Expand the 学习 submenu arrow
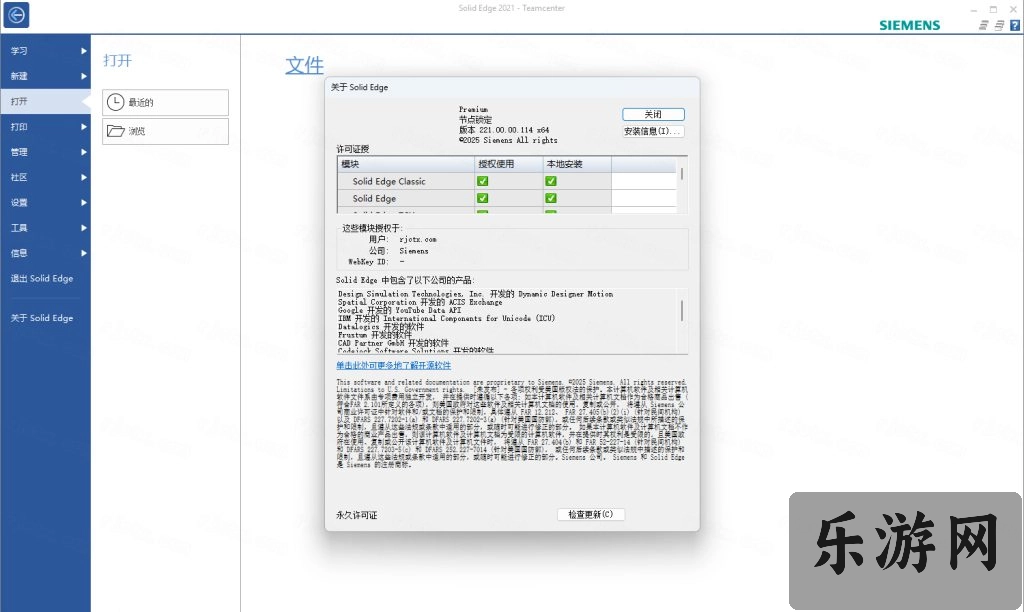1024x612 pixels. click(x=84, y=50)
